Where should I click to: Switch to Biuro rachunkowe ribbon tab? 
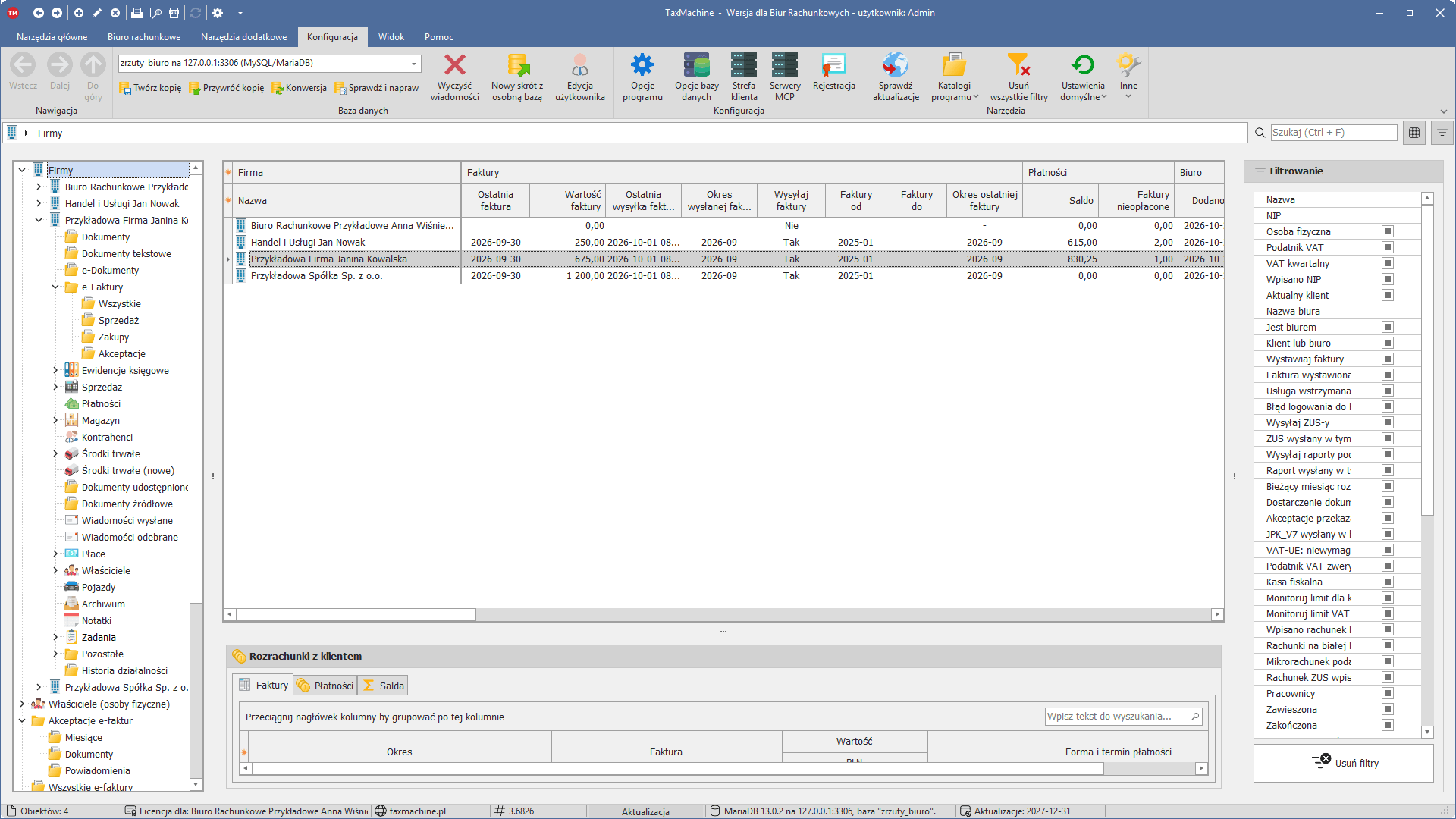pos(144,37)
